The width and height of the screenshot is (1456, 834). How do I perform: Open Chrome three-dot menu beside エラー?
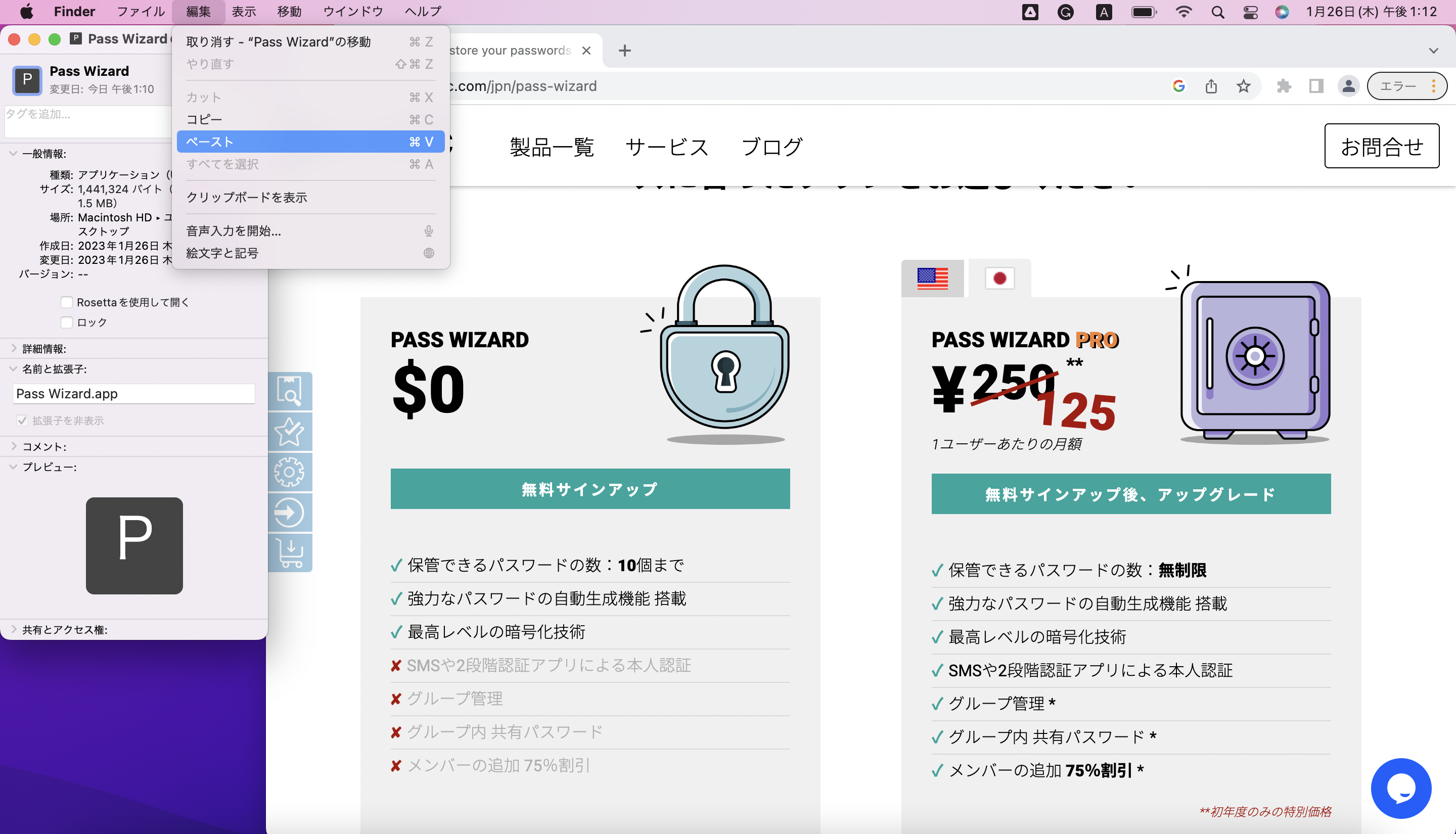pos(1434,86)
